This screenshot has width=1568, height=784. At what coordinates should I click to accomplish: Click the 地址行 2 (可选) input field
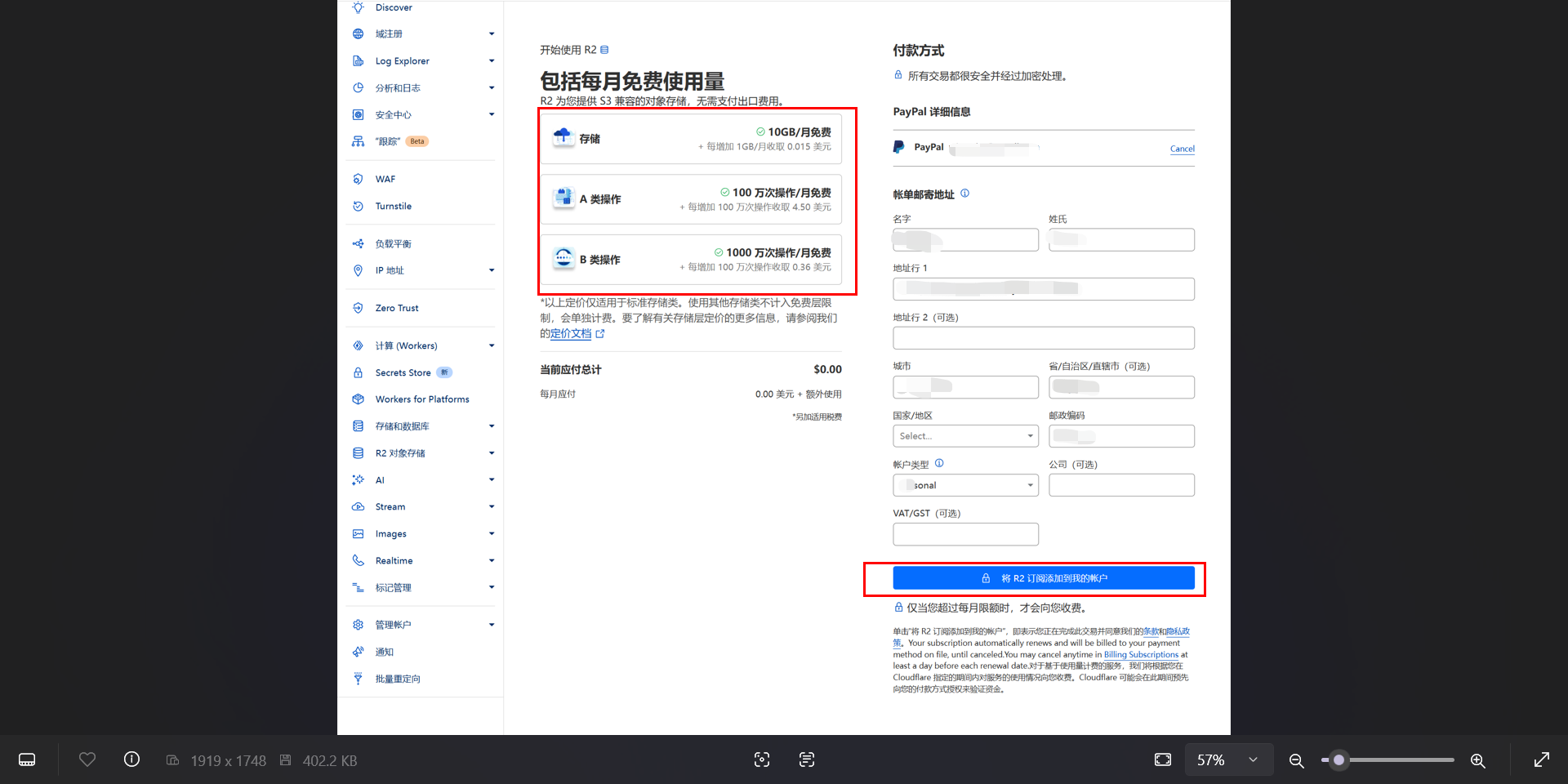point(1044,338)
